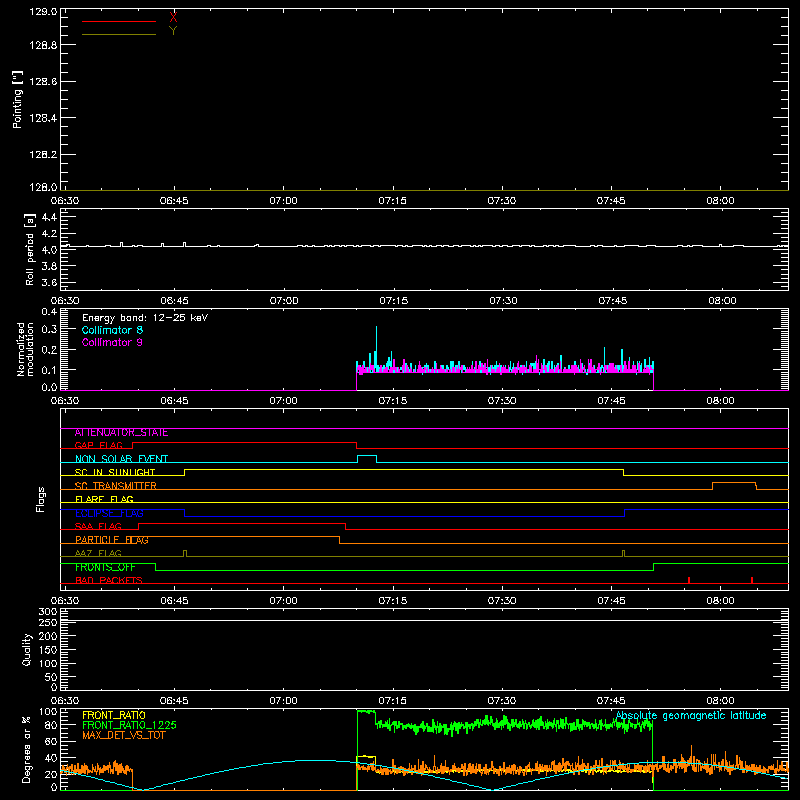The image size is (800, 800).
Task: Click the 'Normalized modulation' axis title
Action: point(24,349)
